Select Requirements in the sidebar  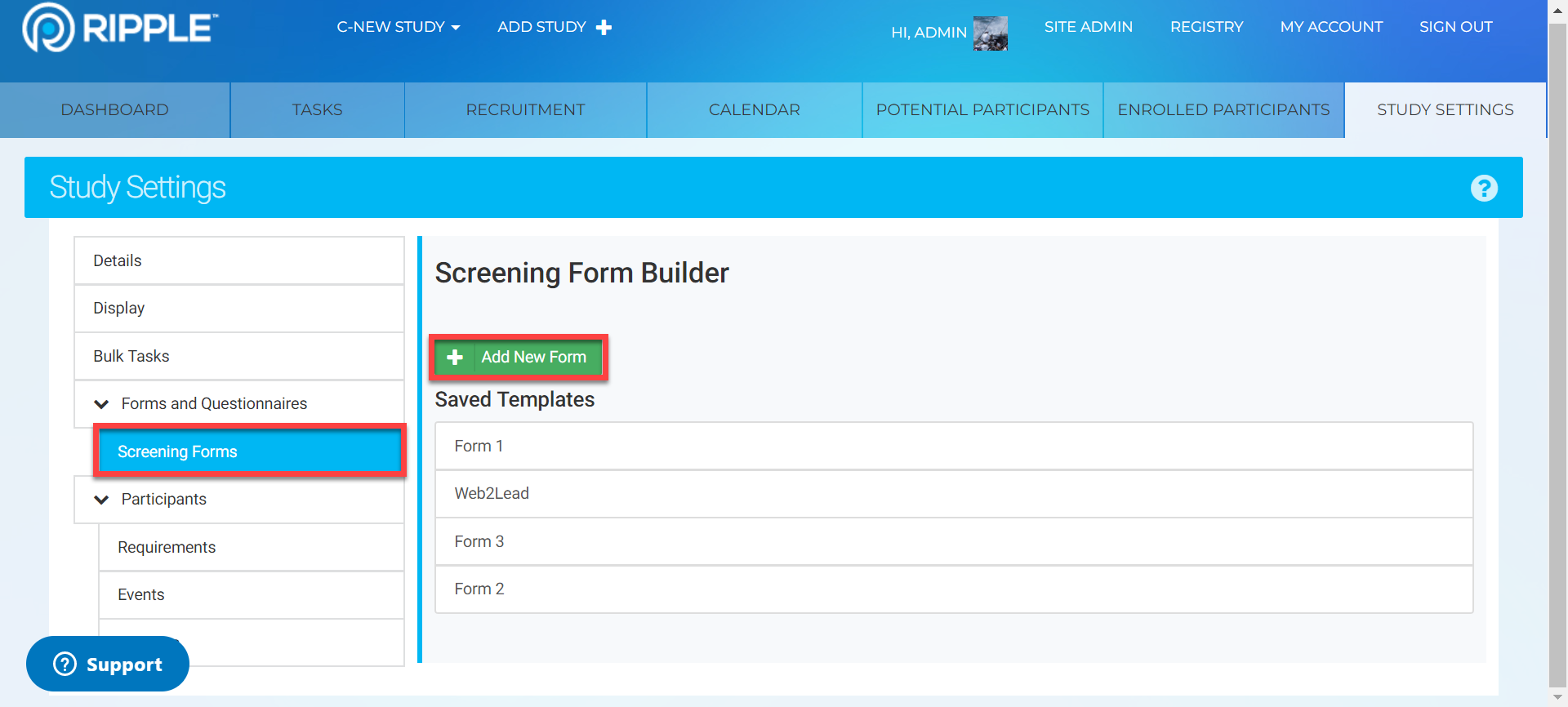[x=167, y=548]
